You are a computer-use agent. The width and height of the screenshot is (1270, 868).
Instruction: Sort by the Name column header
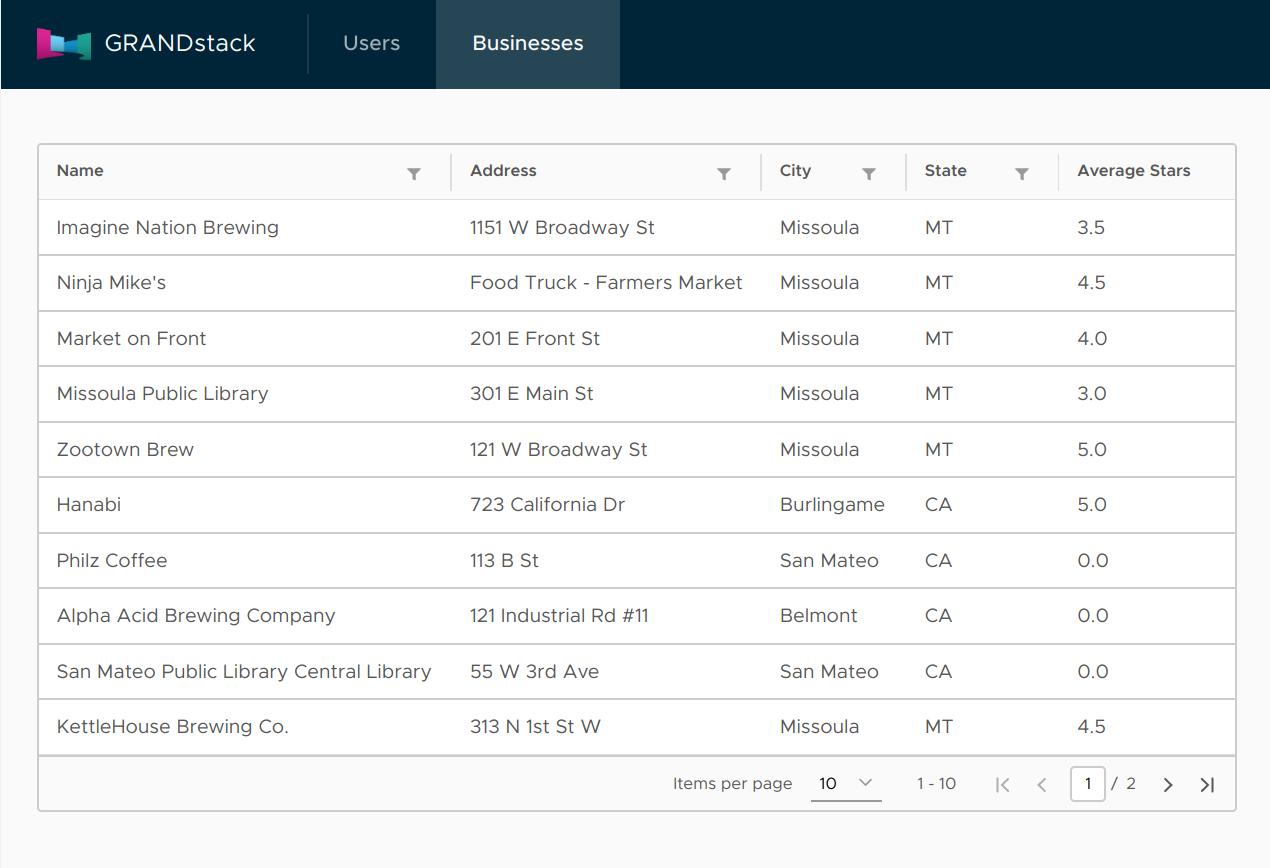click(x=80, y=171)
